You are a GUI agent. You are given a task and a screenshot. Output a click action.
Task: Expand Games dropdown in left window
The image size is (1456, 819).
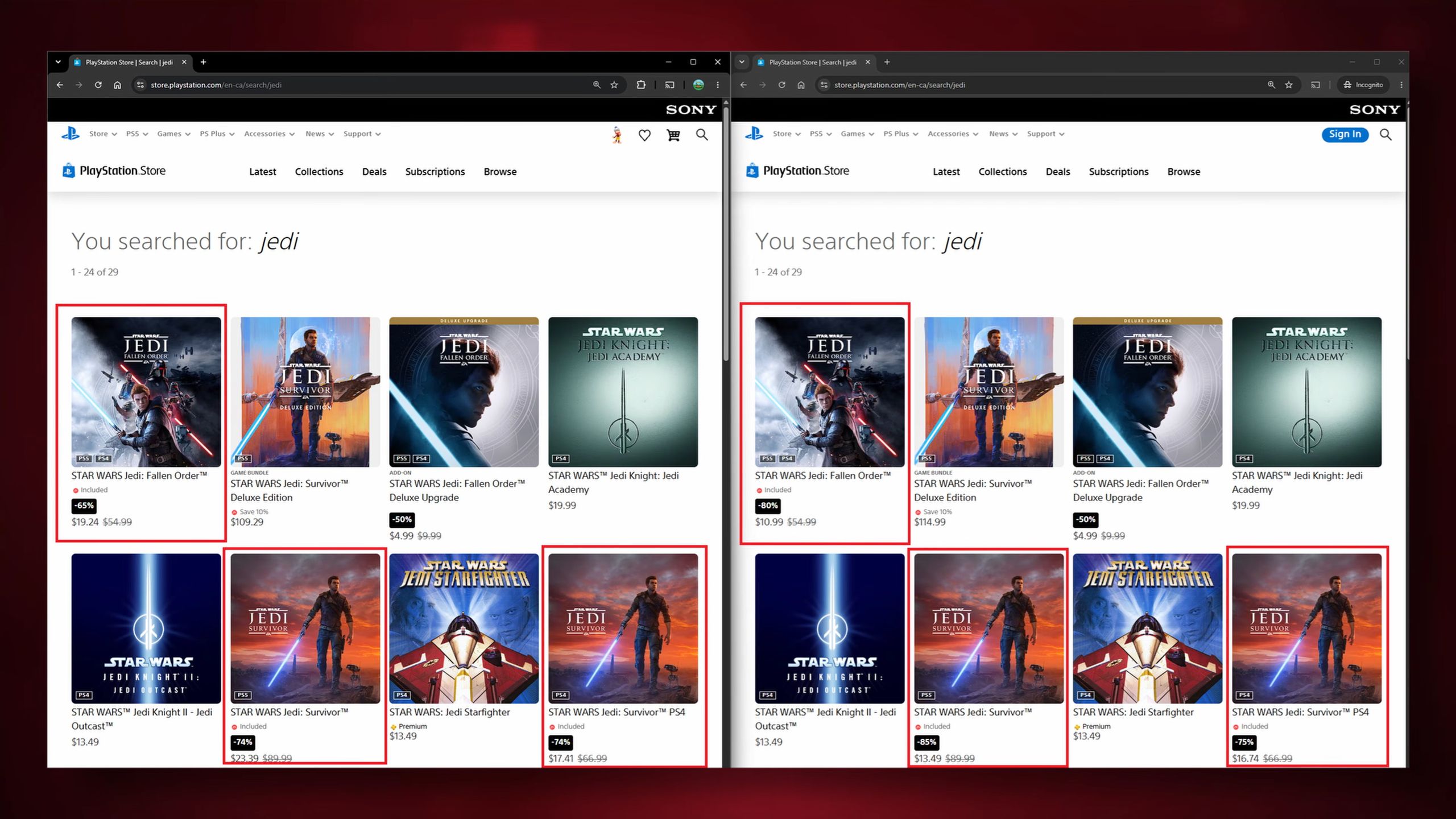(x=173, y=134)
